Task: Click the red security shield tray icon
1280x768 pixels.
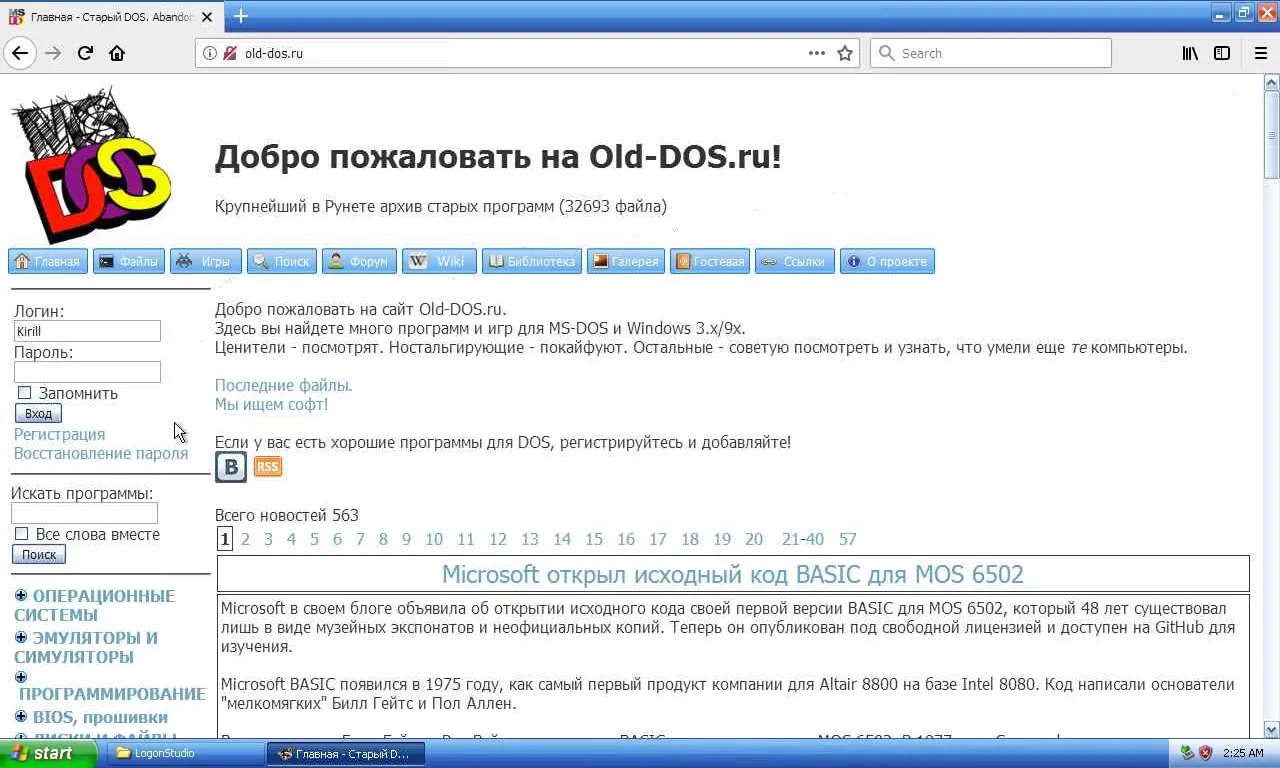Action: (1205, 753)
